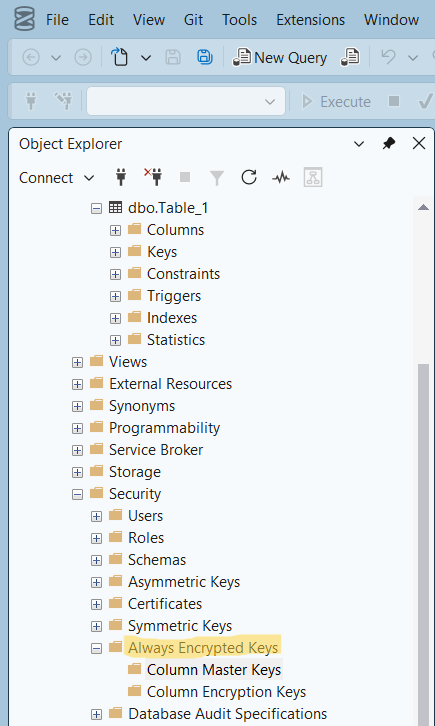This screenshot has width=435, height=726.
Task: Click the Undo toolbar icon
Action: [388, 57]
